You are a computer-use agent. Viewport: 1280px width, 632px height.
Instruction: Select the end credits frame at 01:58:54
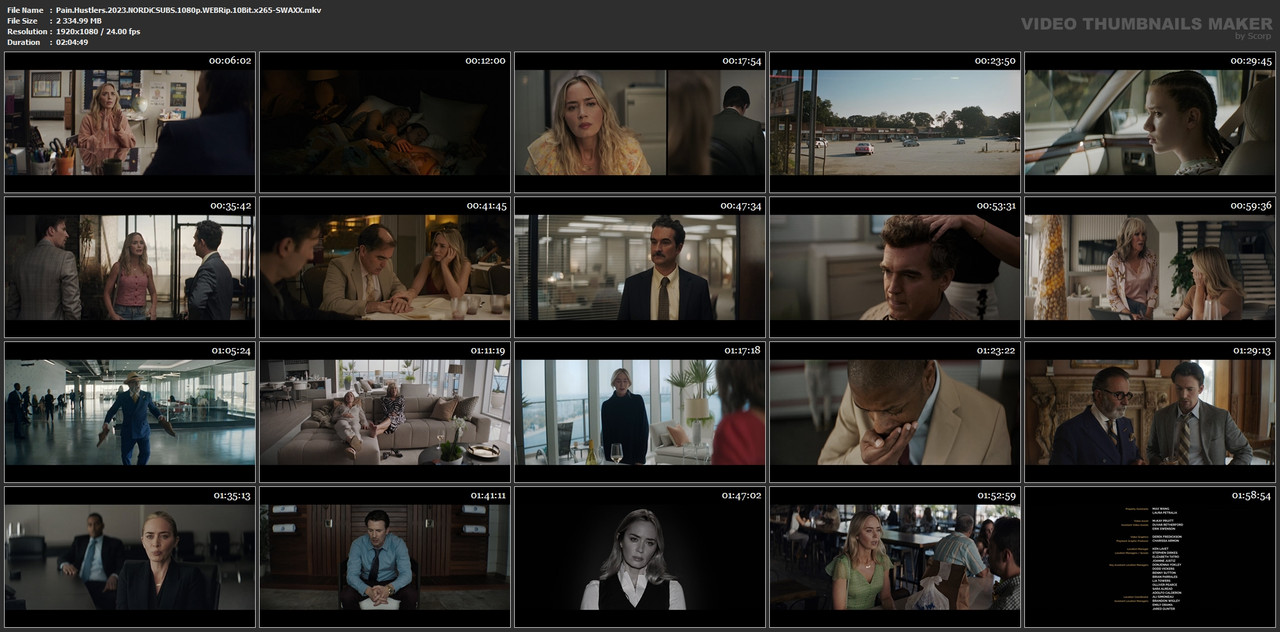(x=1150, y=557)
